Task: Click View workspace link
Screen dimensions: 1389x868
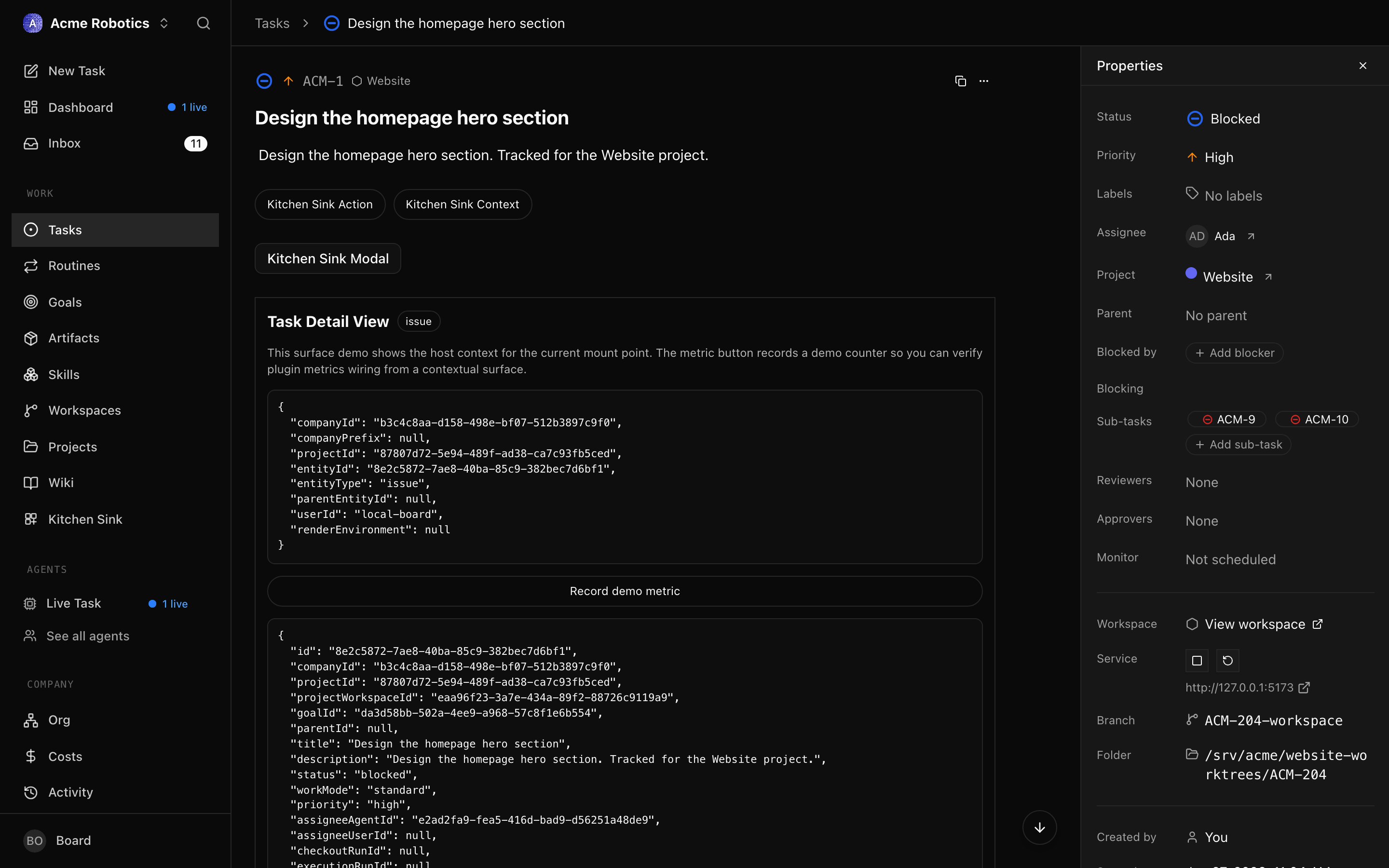Action: pyautogui.click(x=1255, y=624)
